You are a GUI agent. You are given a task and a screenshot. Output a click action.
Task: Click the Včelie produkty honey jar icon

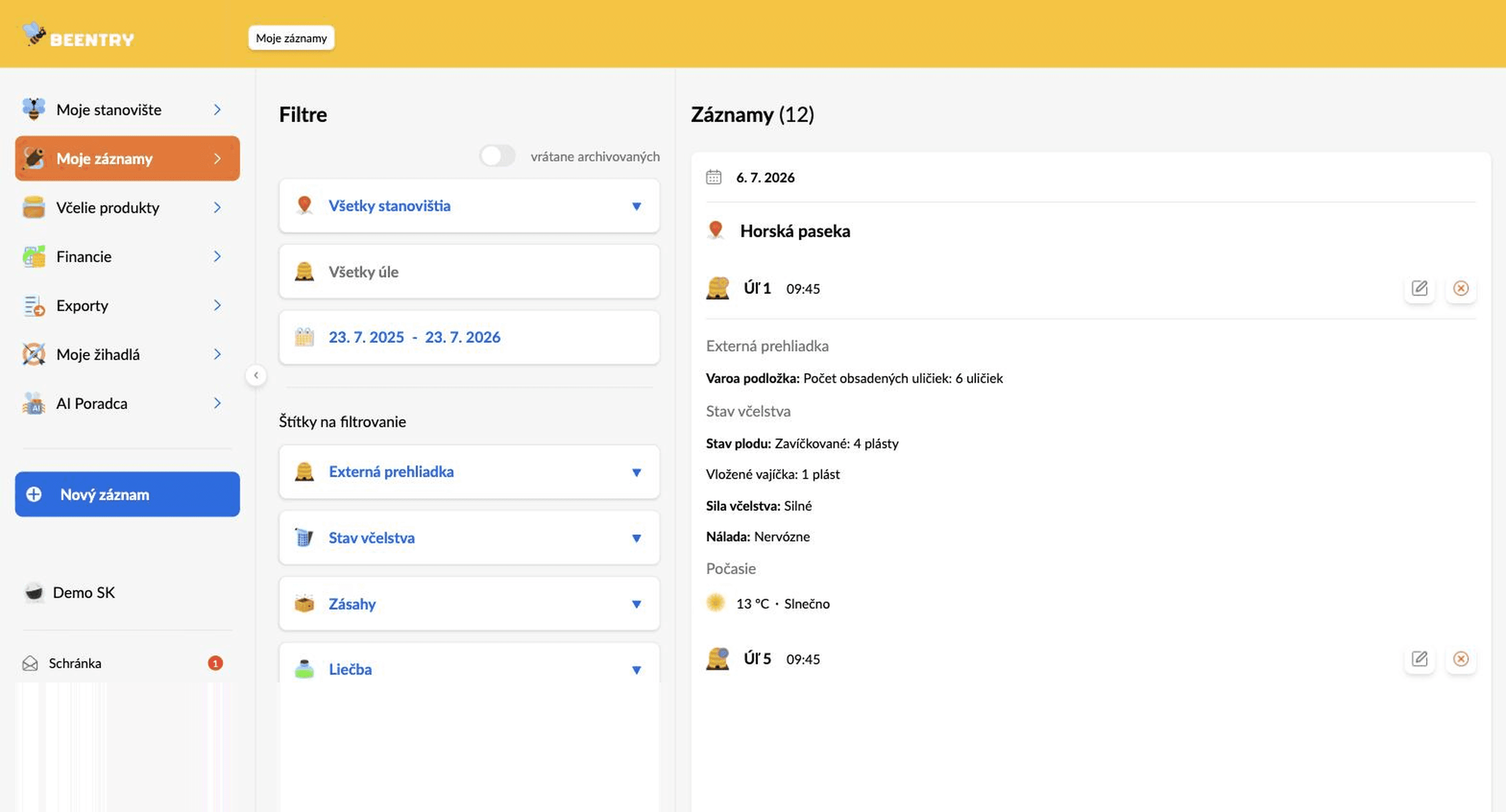(x=34, y=208)
